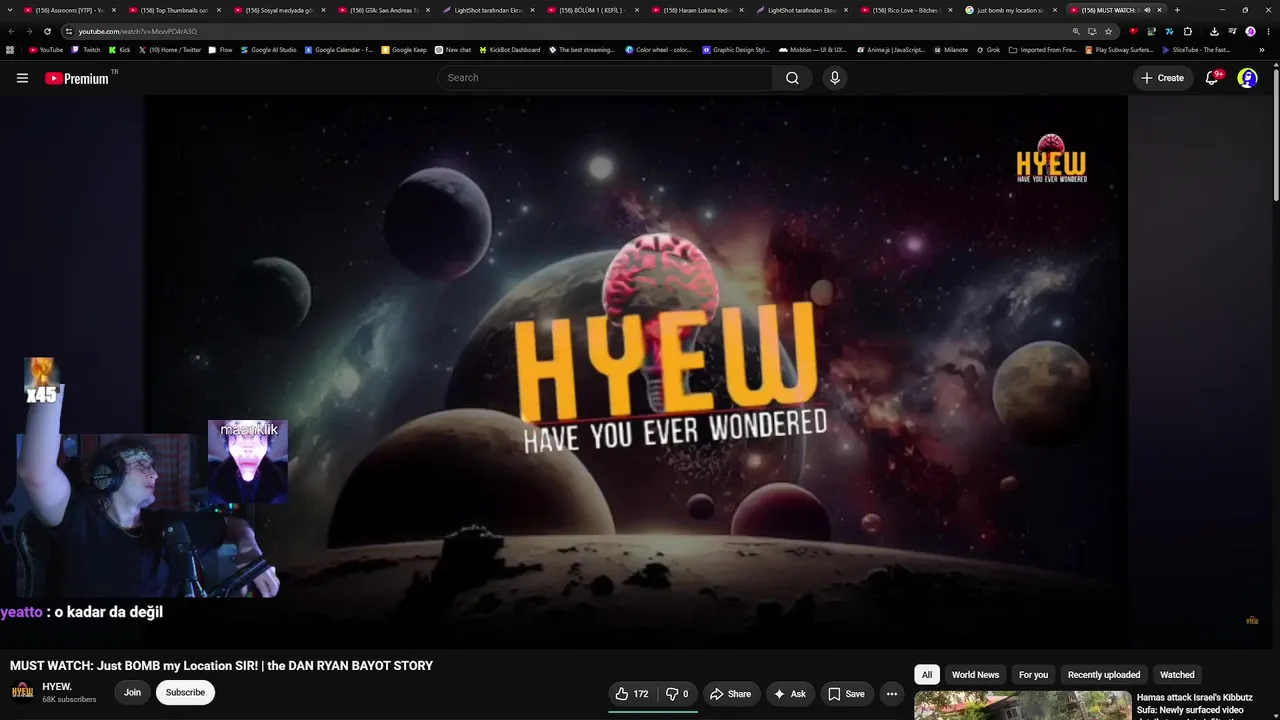Start voice search with microphone
1280x720 pixels.
[x=835, y=78]
